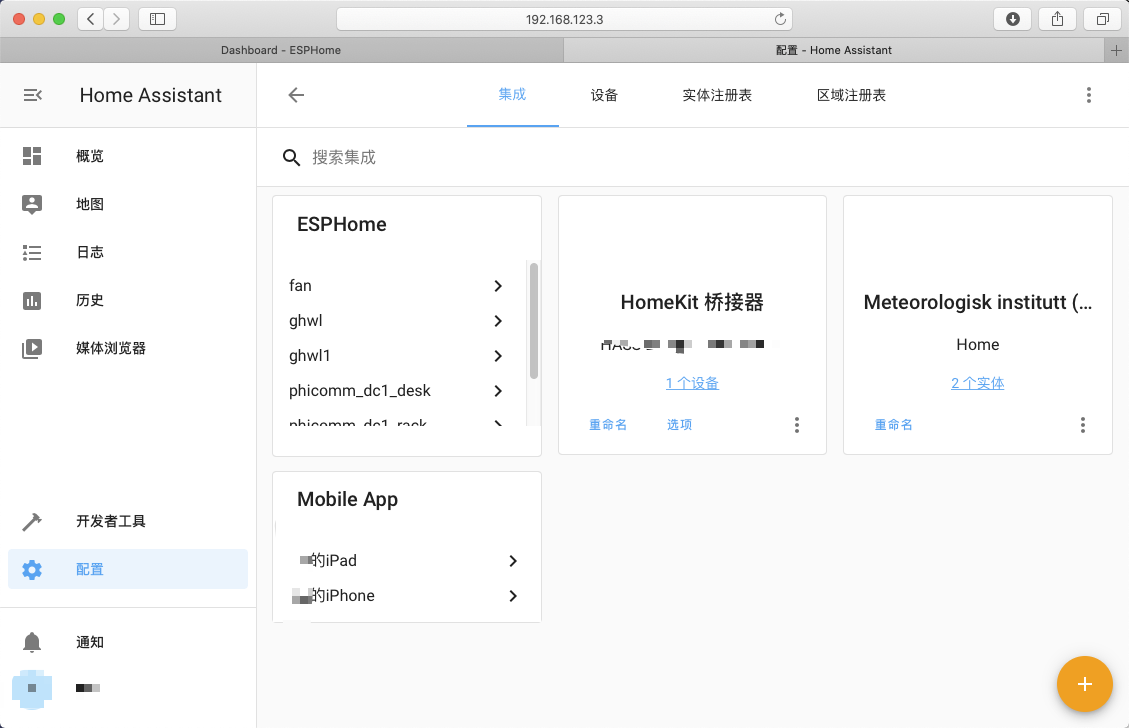Open the Media Browser (媒体浏览器) icon
The height and width of the screenshot is (728, 1129).
coord(32,348)
